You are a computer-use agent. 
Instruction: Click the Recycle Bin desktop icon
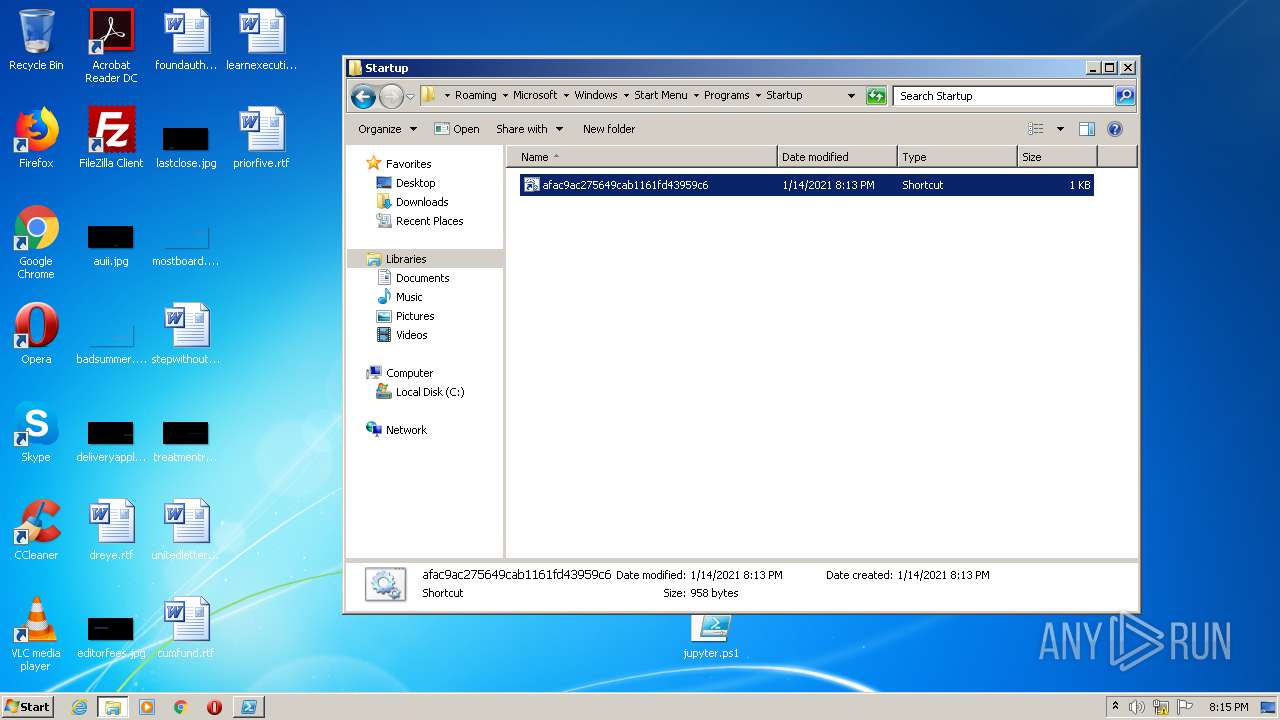36,41
